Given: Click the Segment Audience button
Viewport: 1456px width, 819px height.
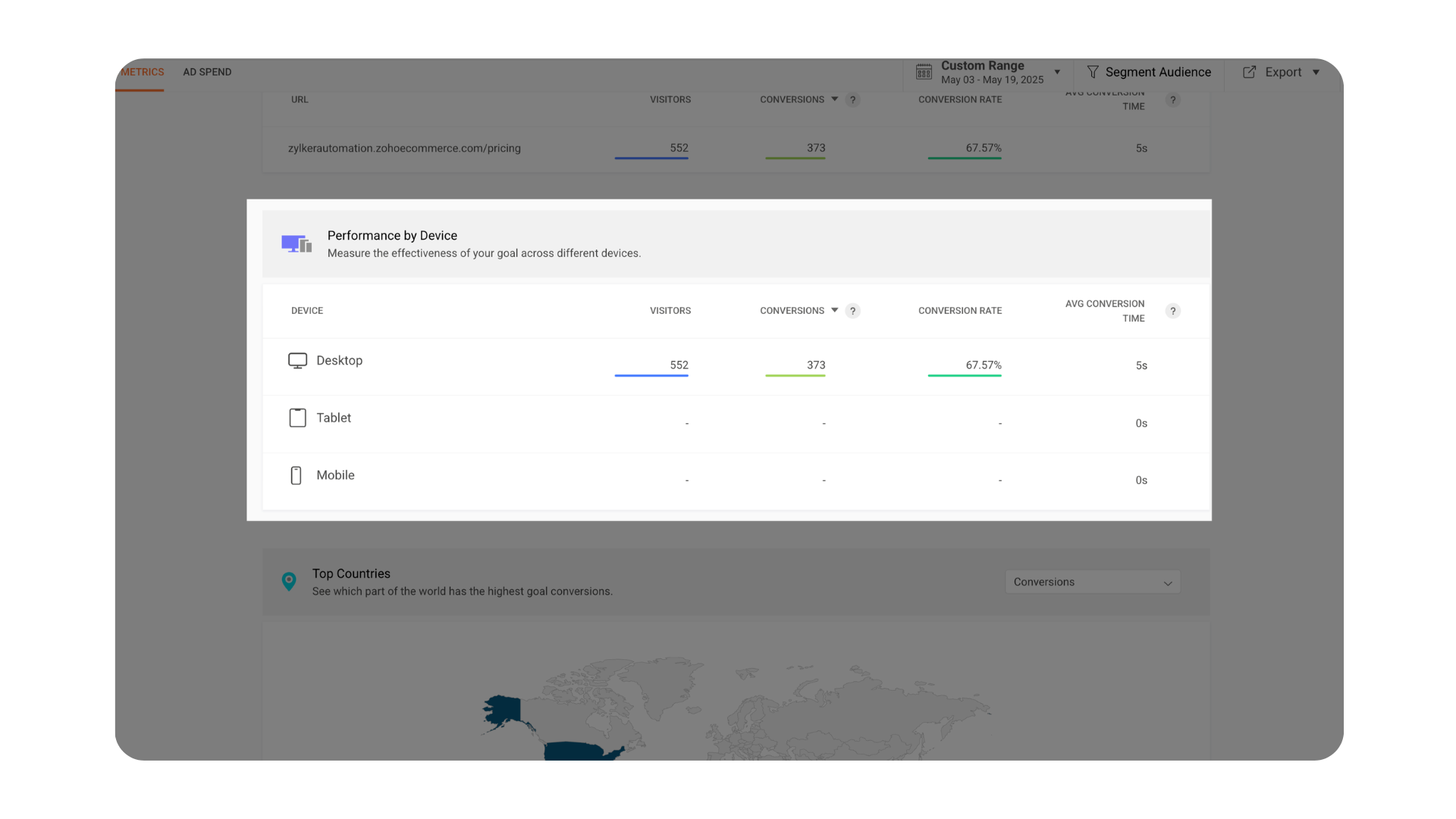Looking at the screenshot, I should [1157, 72].
